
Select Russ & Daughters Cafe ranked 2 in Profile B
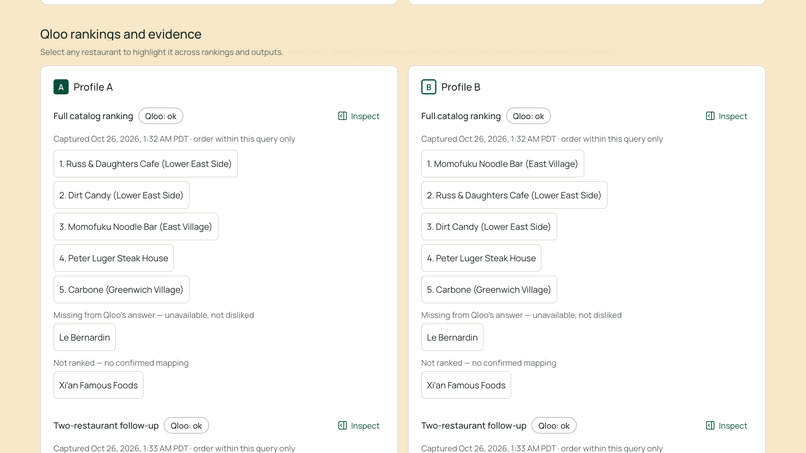tap(514, 195)
